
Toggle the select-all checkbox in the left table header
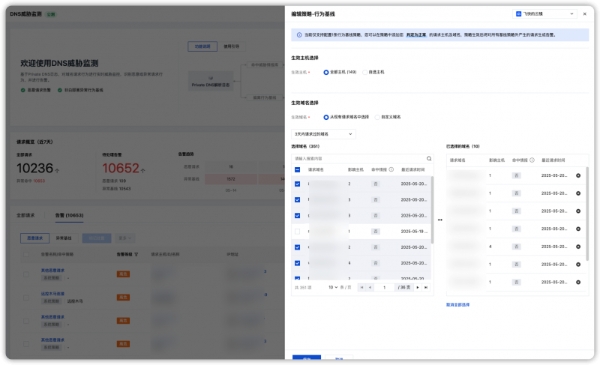click(x=297, y=169)
